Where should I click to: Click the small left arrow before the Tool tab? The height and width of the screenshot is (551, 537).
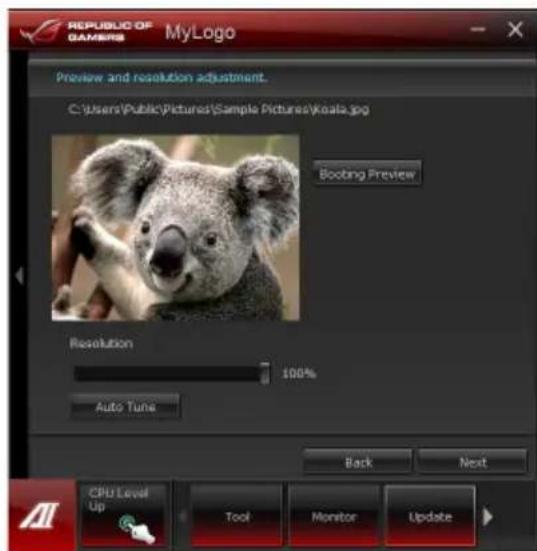point(182,516)
